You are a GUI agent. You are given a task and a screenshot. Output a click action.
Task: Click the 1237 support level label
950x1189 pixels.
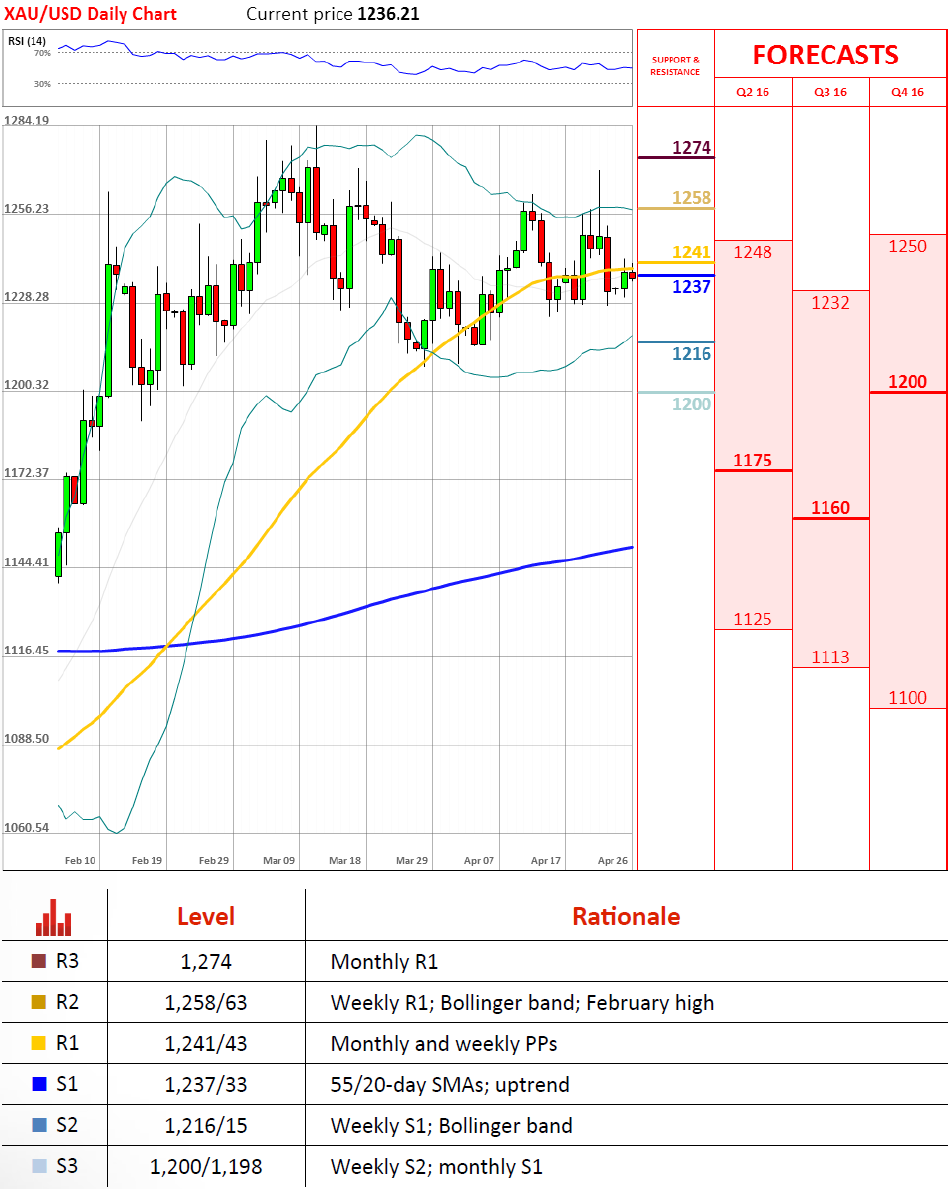coord(691,287)
